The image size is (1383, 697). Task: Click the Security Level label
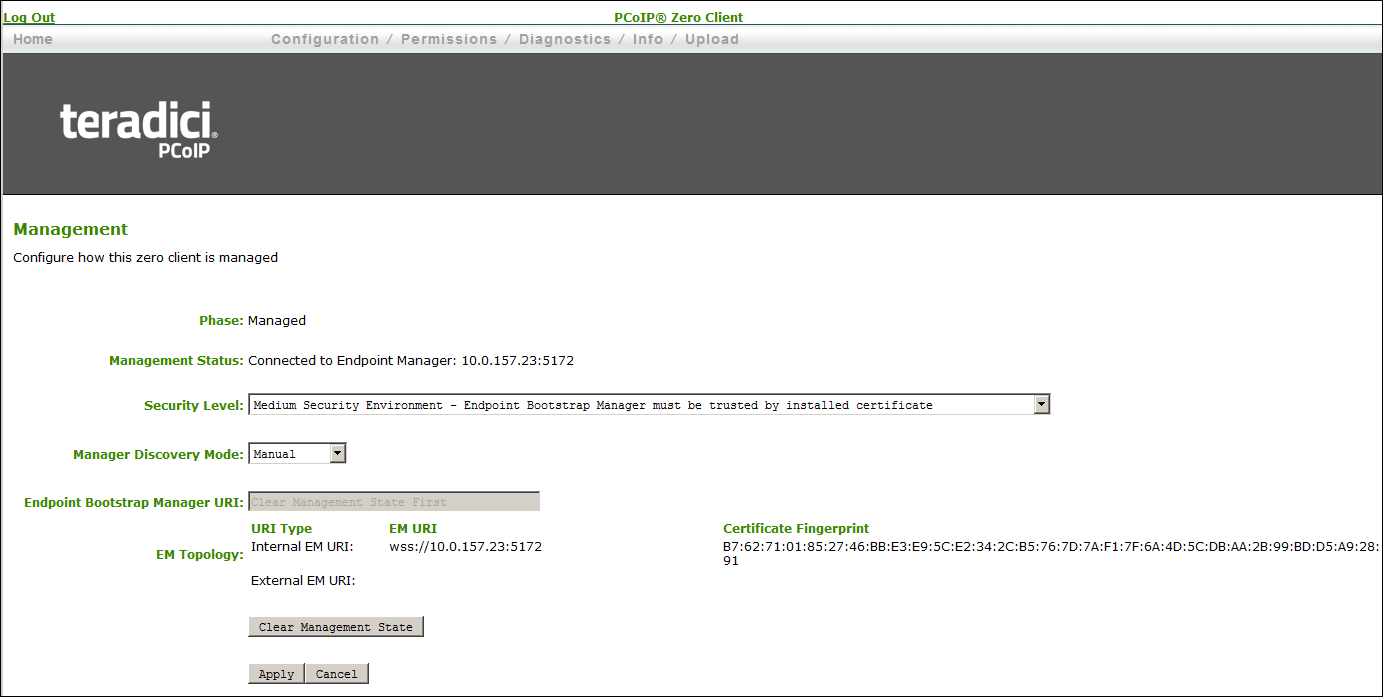tap(194, 405)
